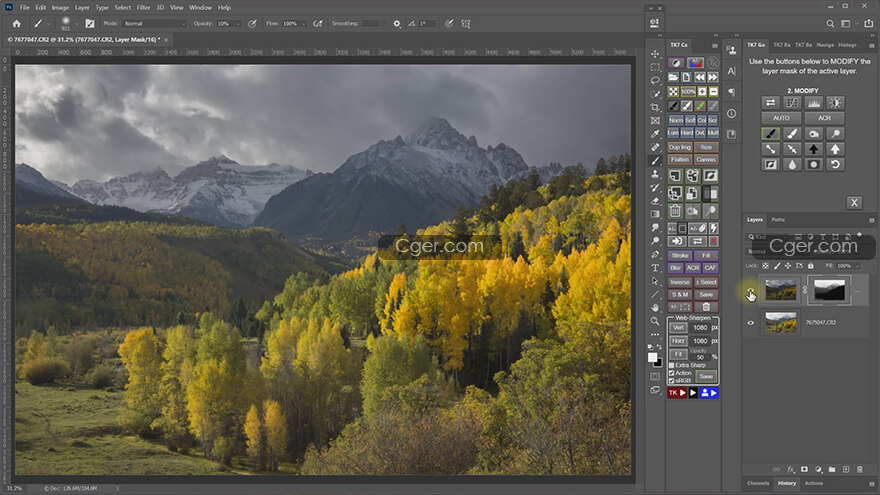880x495 pixels.
Task: Switch to the Actions tab
Action: pyautogui.click(x=814, y=483)
